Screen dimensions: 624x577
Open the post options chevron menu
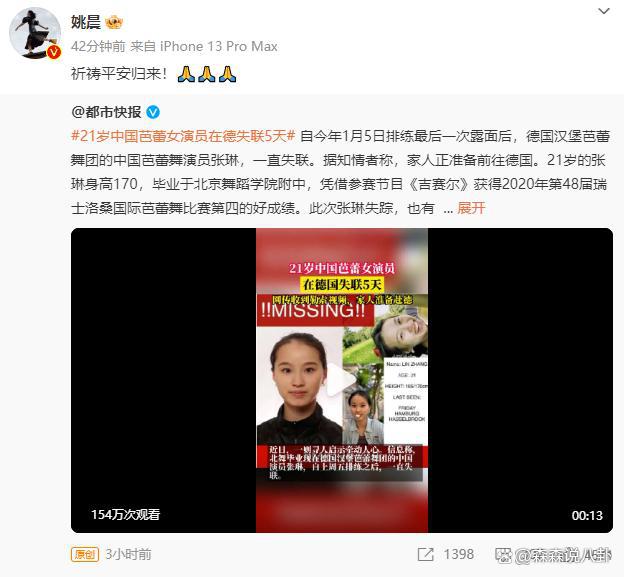click(x=604, y=12)
